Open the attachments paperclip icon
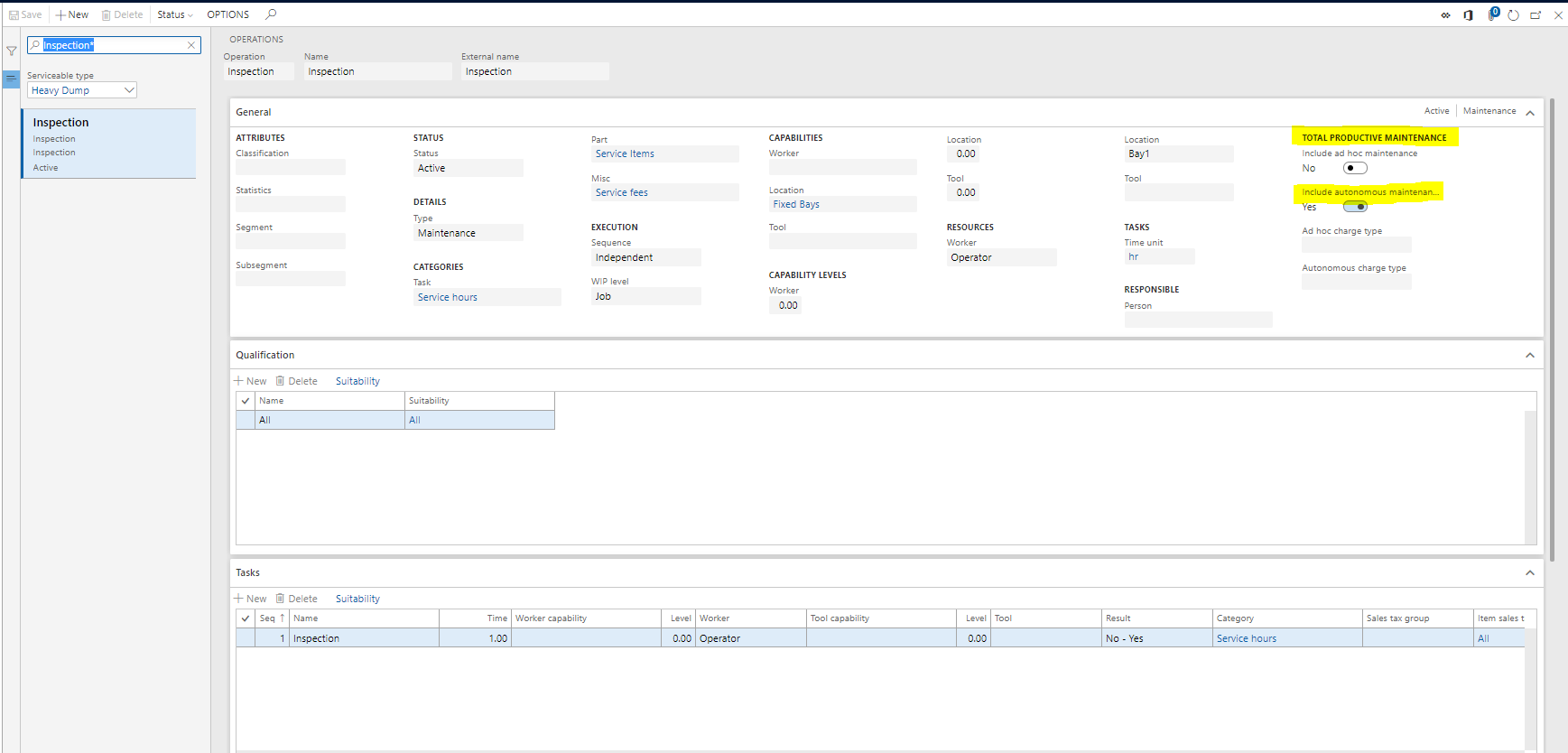 click(1493, 14)
